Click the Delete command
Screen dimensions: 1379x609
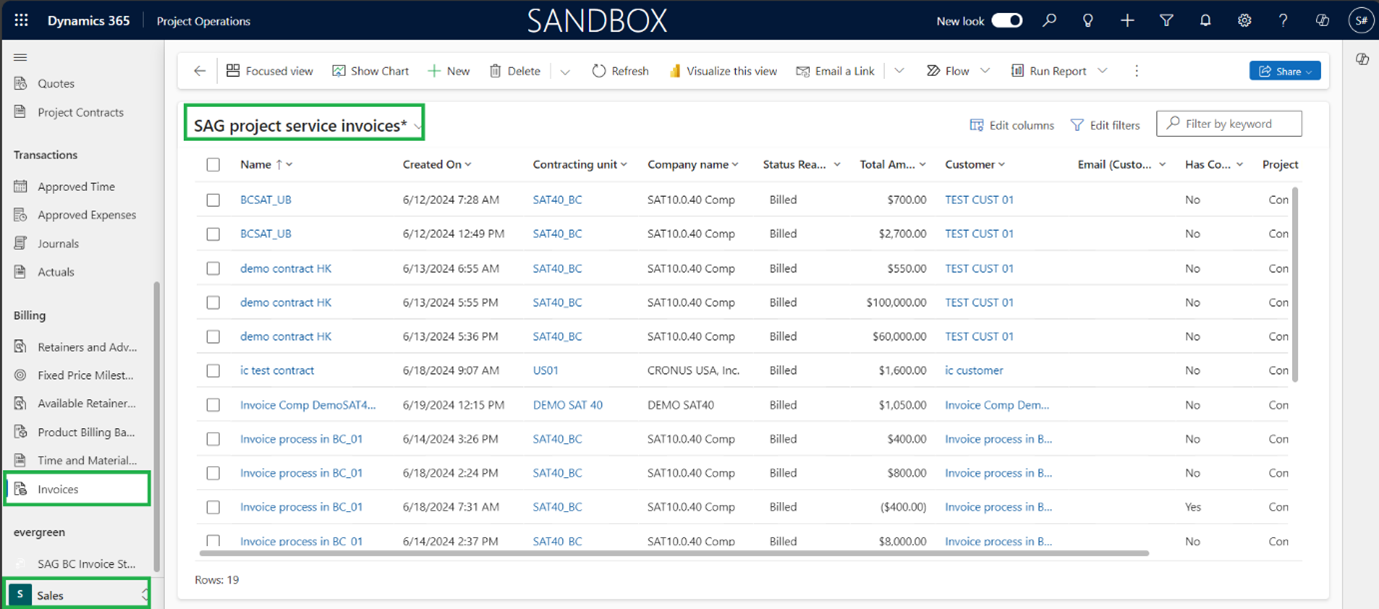pos(514,71)
